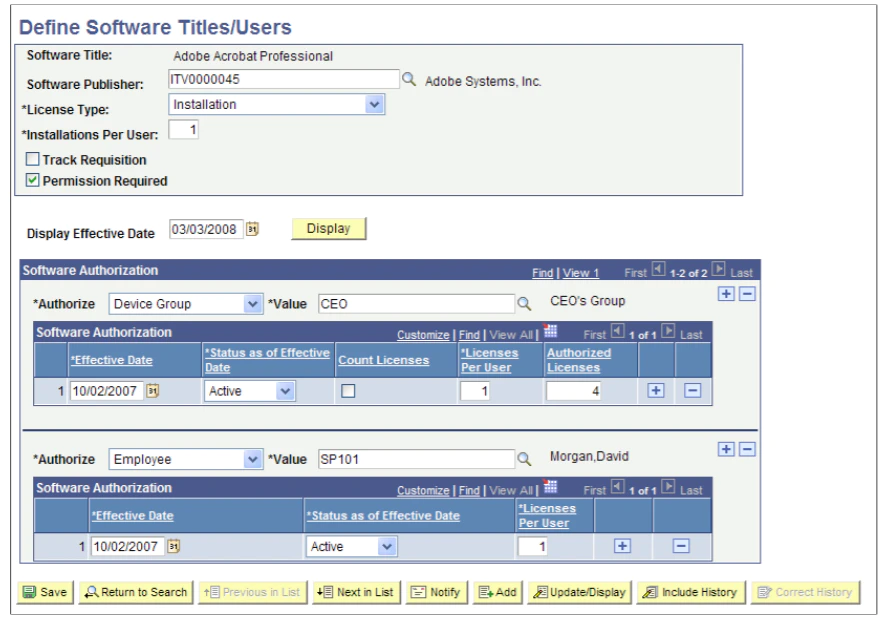Add effective-dated row in Employee grid
This screenshot has height=617, width=881.
[622, 546]
